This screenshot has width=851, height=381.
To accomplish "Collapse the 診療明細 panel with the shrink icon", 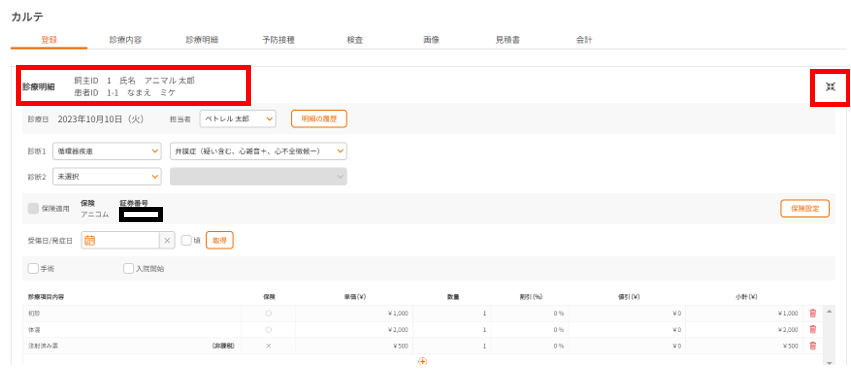I will click(830, 87).
